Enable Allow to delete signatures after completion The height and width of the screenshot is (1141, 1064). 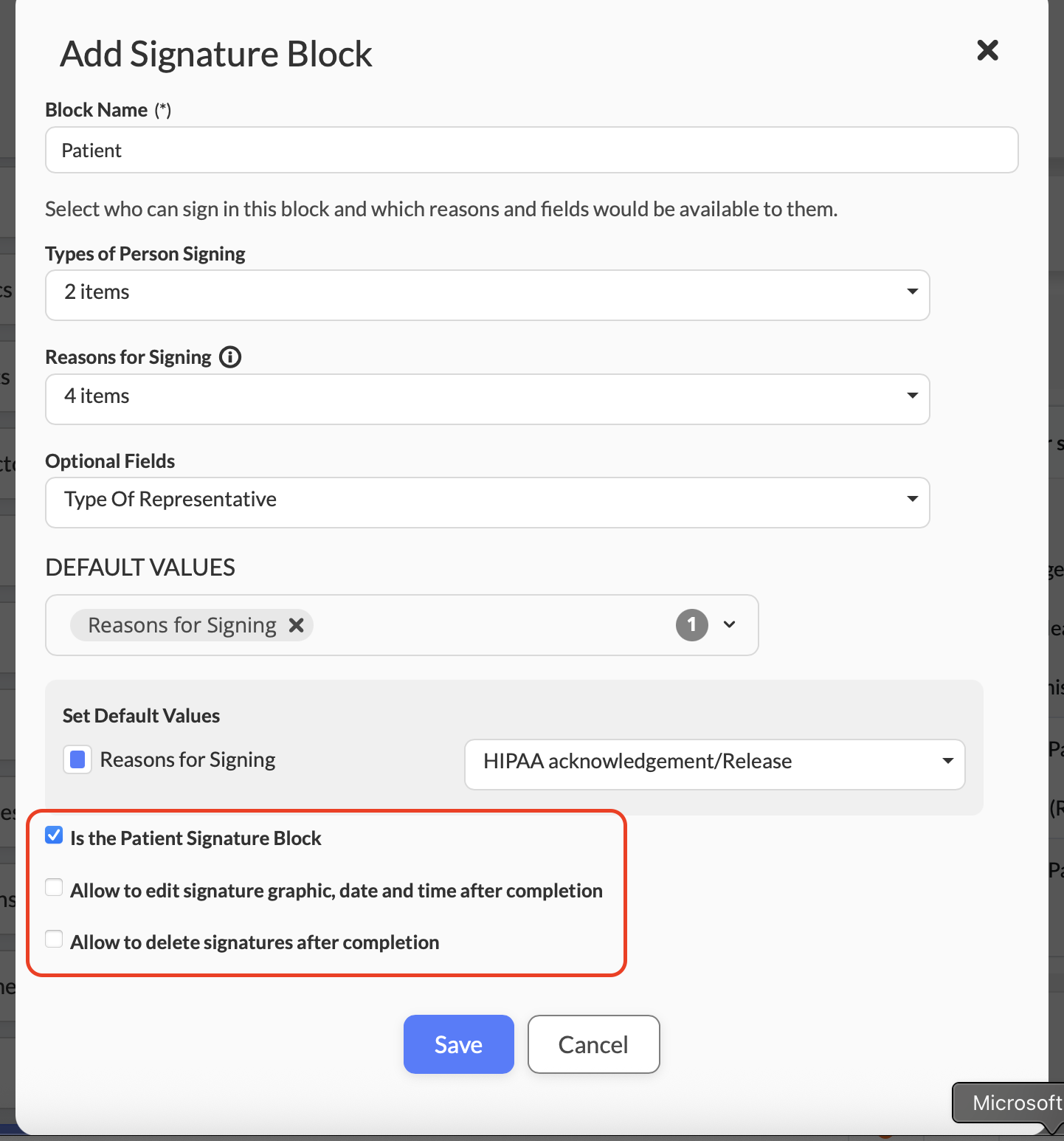click(x=54, y=939)
